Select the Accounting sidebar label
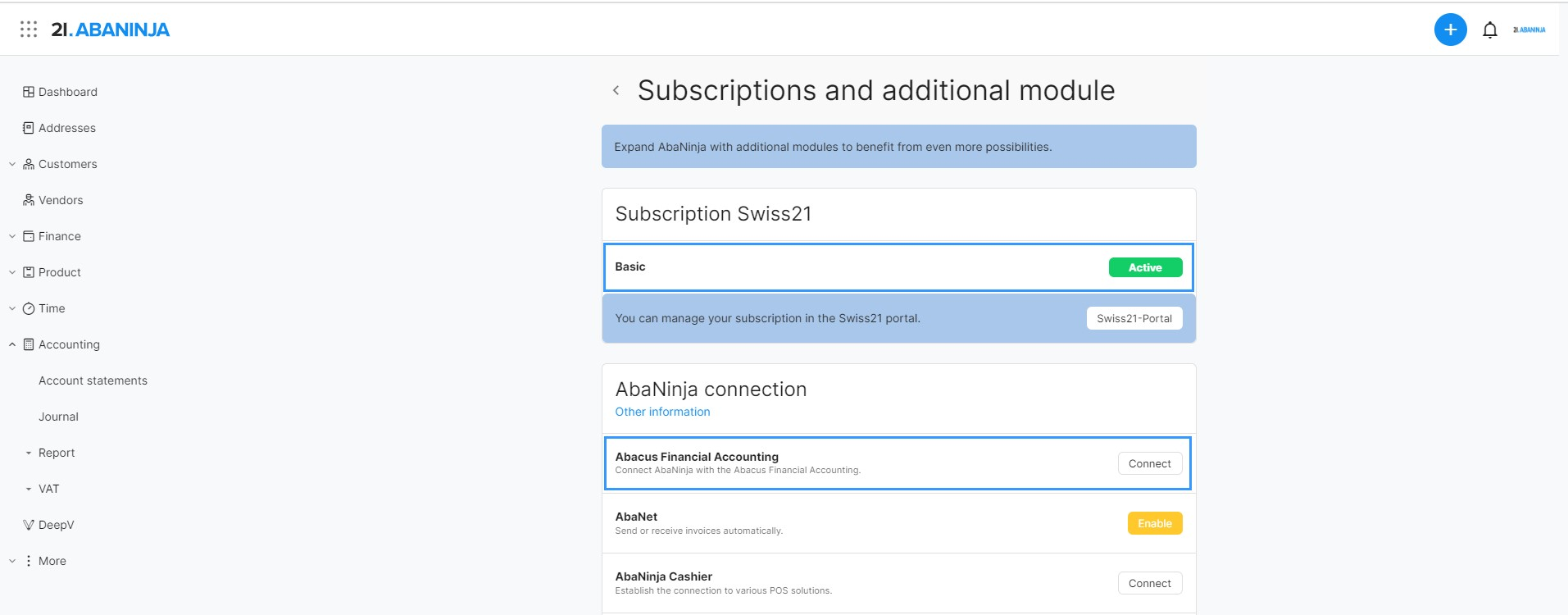 (x=69, y=344)
